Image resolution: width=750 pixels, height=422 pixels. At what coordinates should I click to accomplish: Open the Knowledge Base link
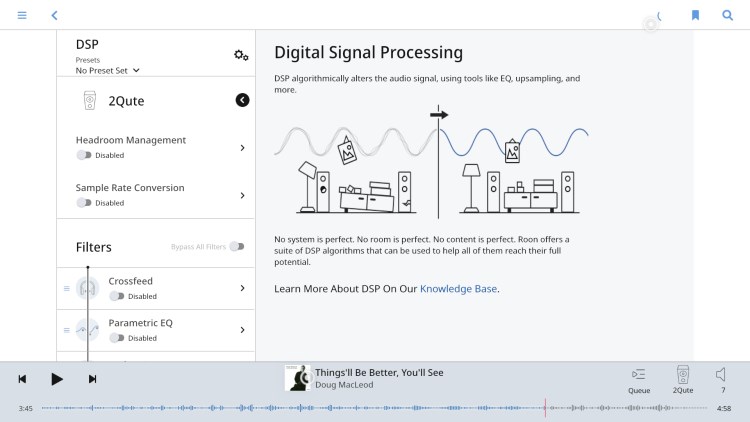tap(458, 289)
